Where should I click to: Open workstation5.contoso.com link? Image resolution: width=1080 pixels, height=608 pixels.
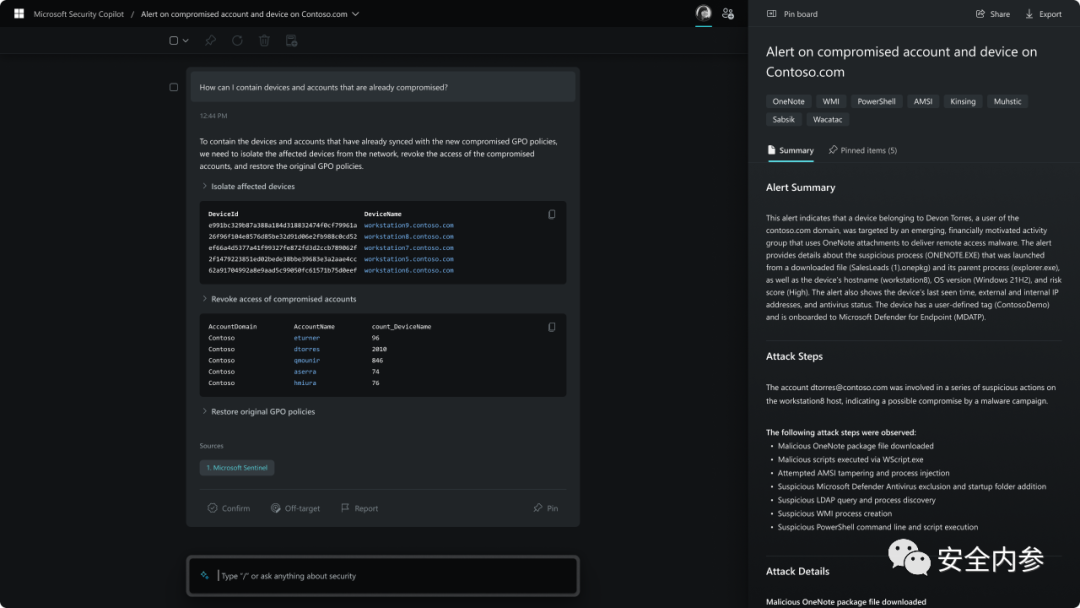pos(409,259)
